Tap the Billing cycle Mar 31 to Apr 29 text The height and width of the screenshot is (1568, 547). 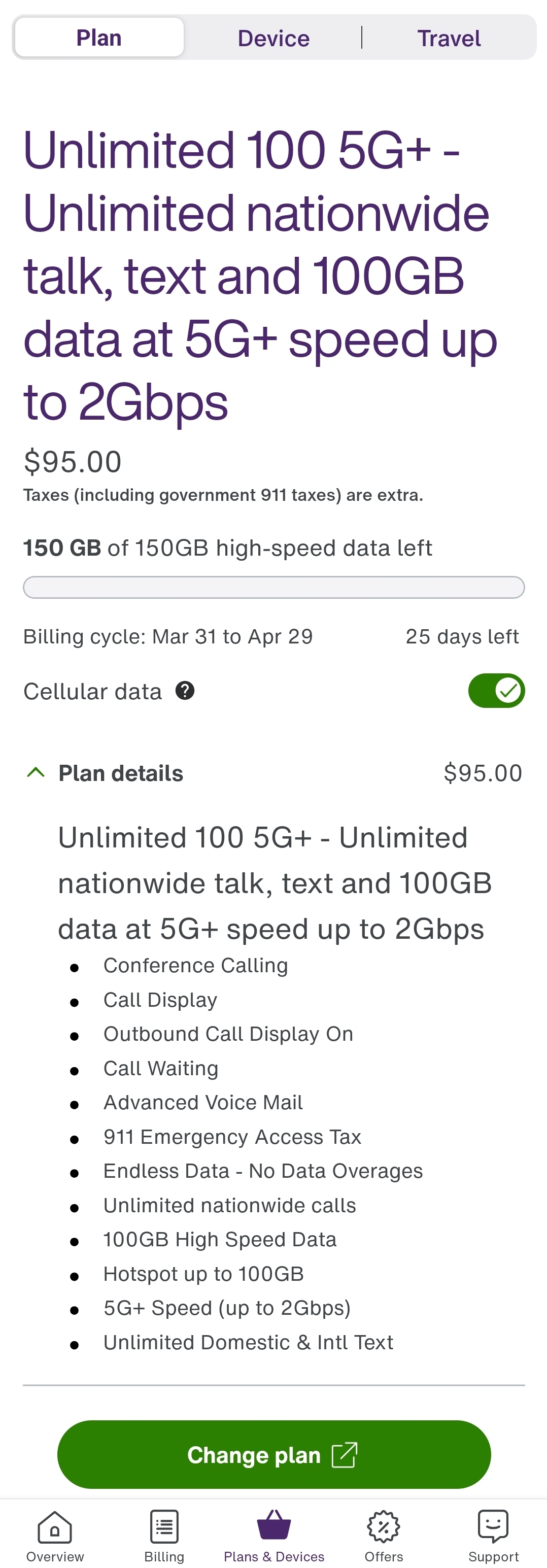coord(168,637)
